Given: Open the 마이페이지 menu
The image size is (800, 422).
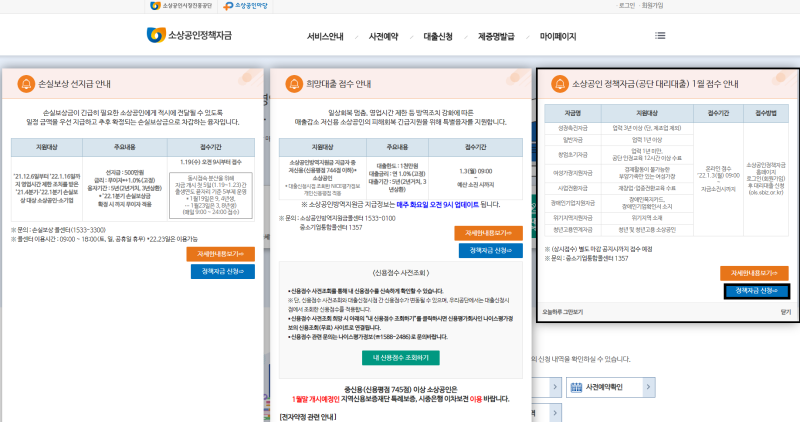Looking at the screenshot, I should [x=558, y=36].
